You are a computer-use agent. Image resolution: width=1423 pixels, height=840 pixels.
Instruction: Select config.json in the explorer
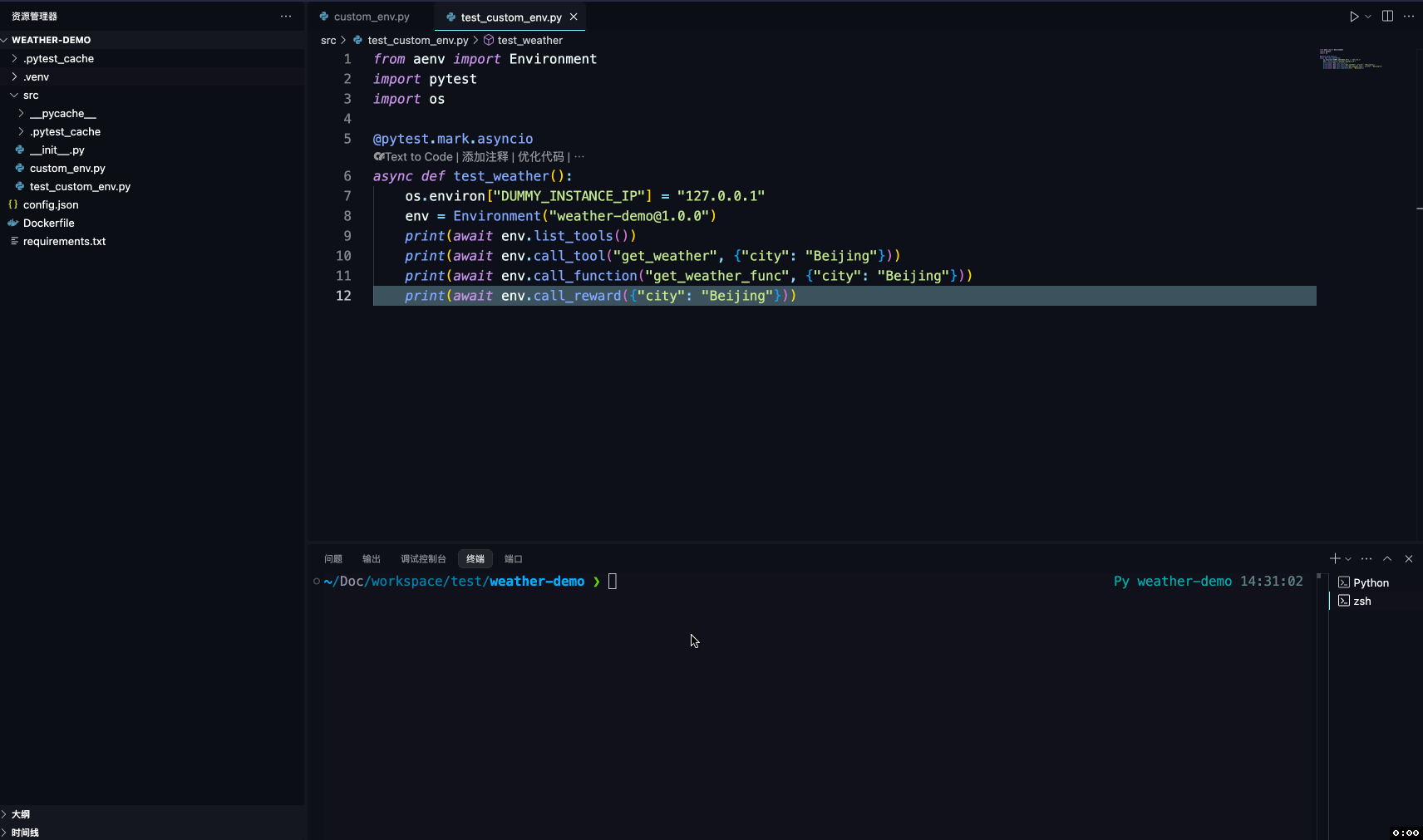(52, 204)
